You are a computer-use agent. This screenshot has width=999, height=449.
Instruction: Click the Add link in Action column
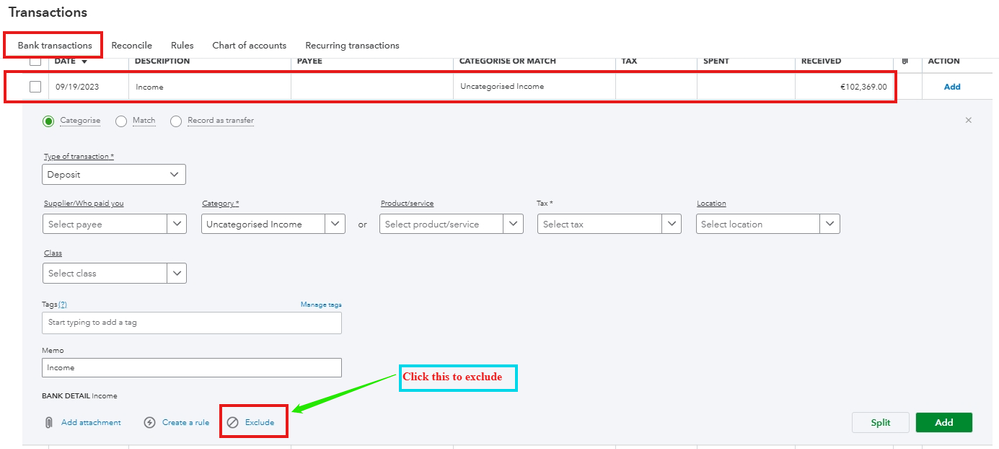pyautogui.click(x=952, y=87)
